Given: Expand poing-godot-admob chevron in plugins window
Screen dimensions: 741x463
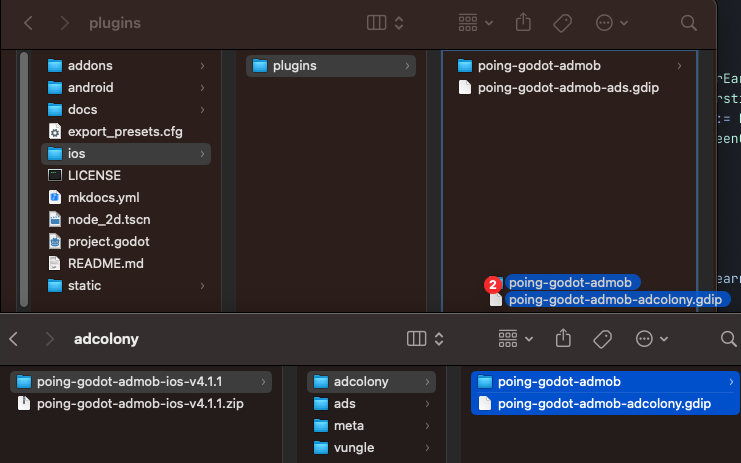Looking at the screenshot, I should (679, 66).
